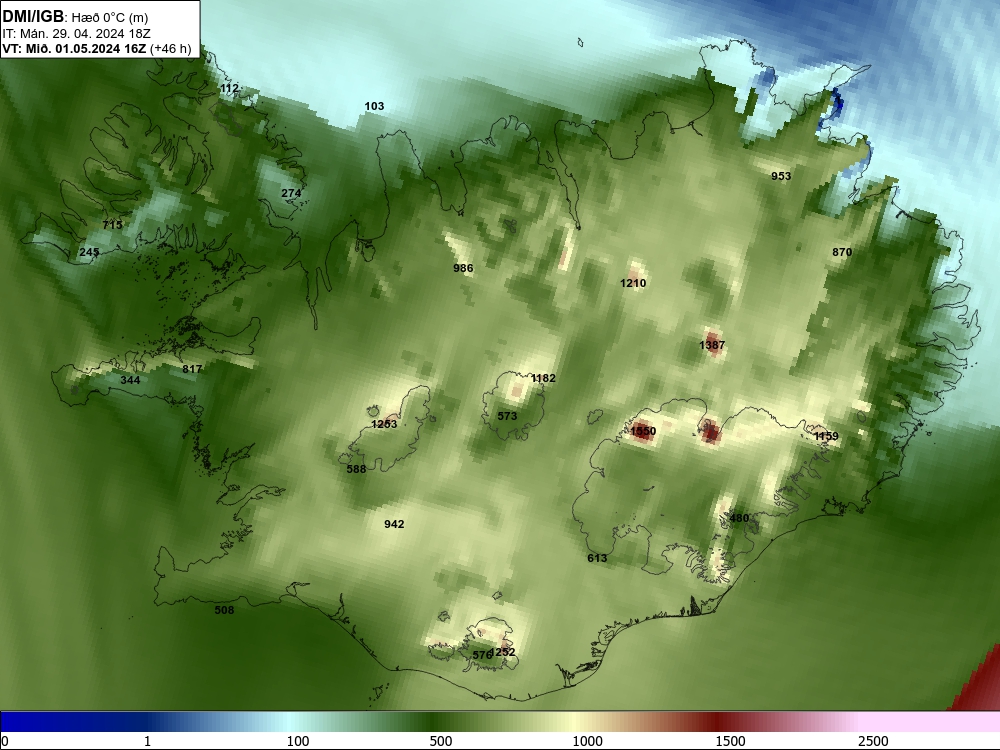Screen dimensions: 1000x750
Task: Click the 1500 scale label
Action: tap(730, 741)
